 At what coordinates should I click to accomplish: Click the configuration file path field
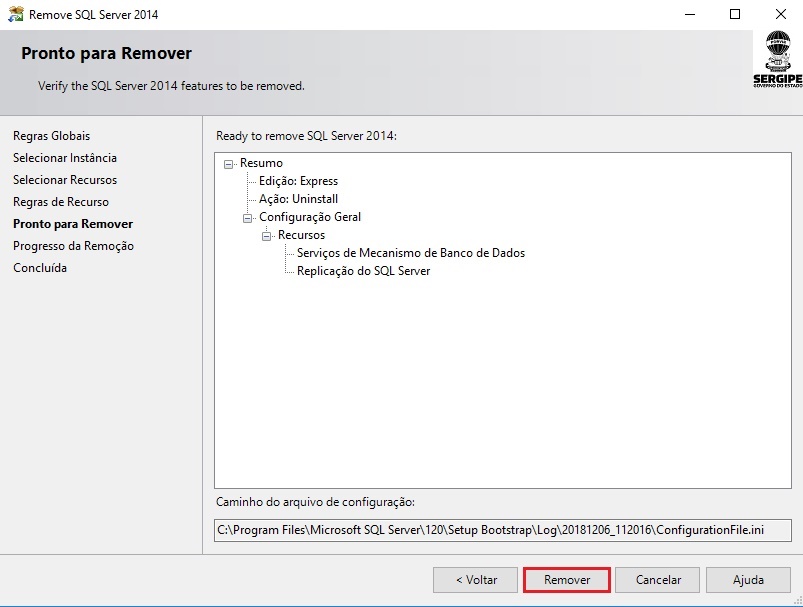(502, 530)
